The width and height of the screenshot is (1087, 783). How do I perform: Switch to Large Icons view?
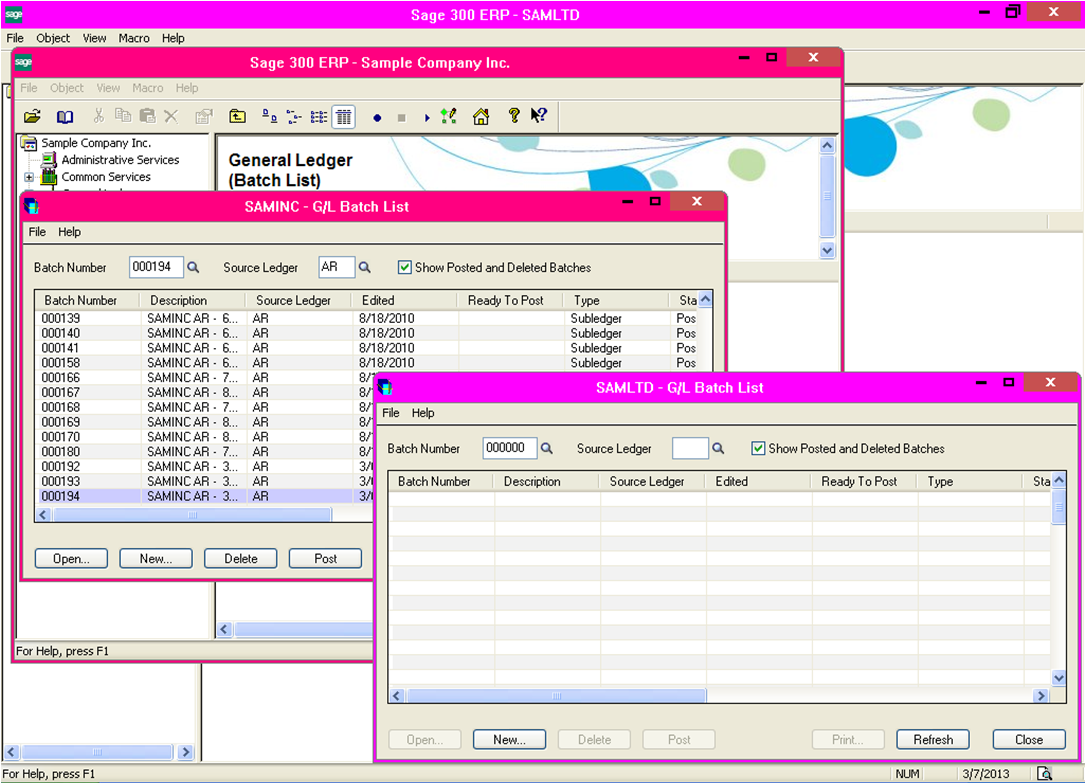coord(270,117)
